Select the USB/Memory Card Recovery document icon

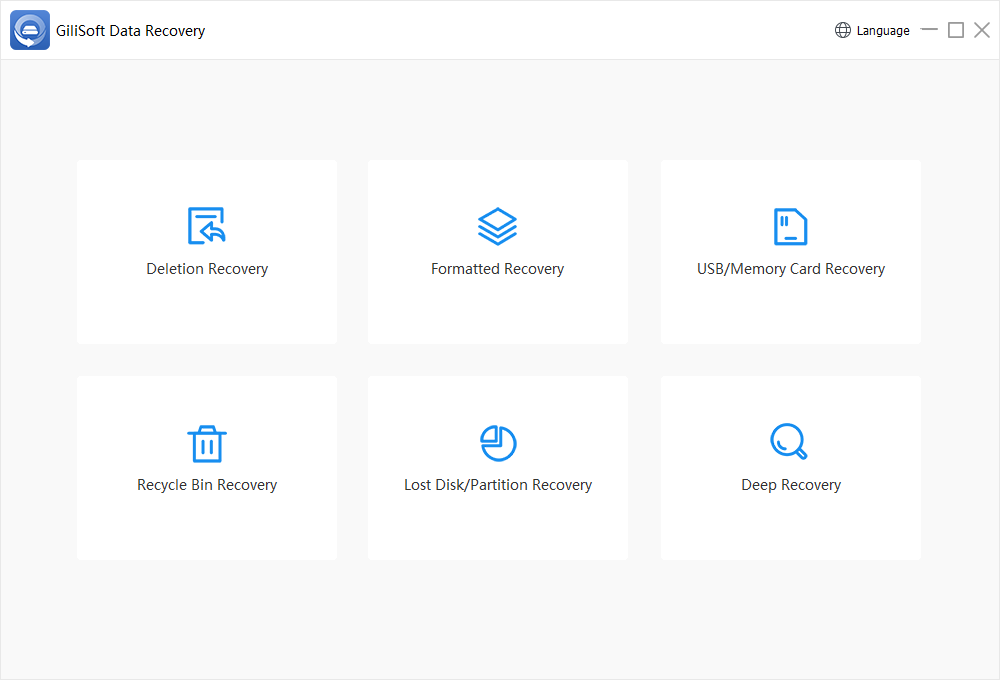pos(790,224)
